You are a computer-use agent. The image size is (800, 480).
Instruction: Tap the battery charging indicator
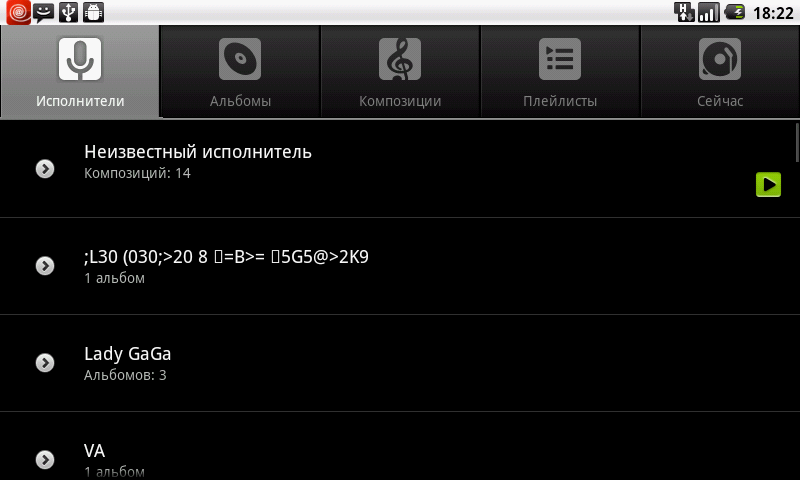(735, 12)
